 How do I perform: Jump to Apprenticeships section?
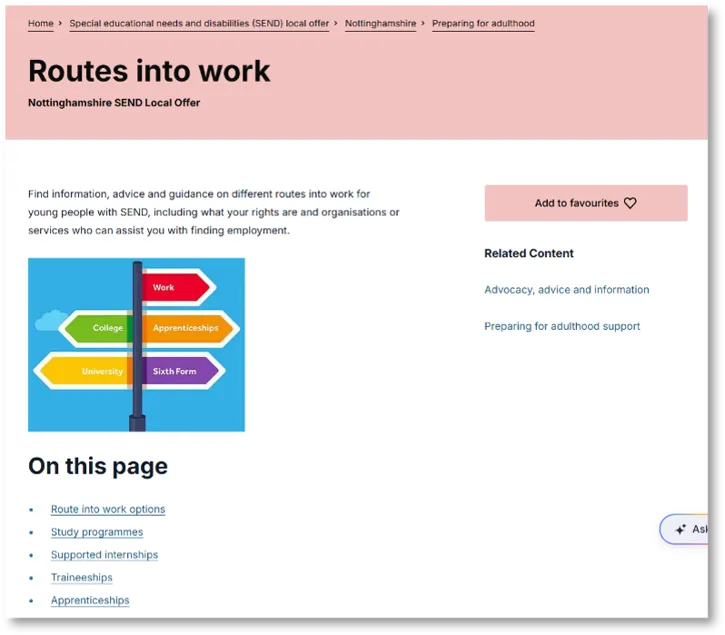point(90,600)
